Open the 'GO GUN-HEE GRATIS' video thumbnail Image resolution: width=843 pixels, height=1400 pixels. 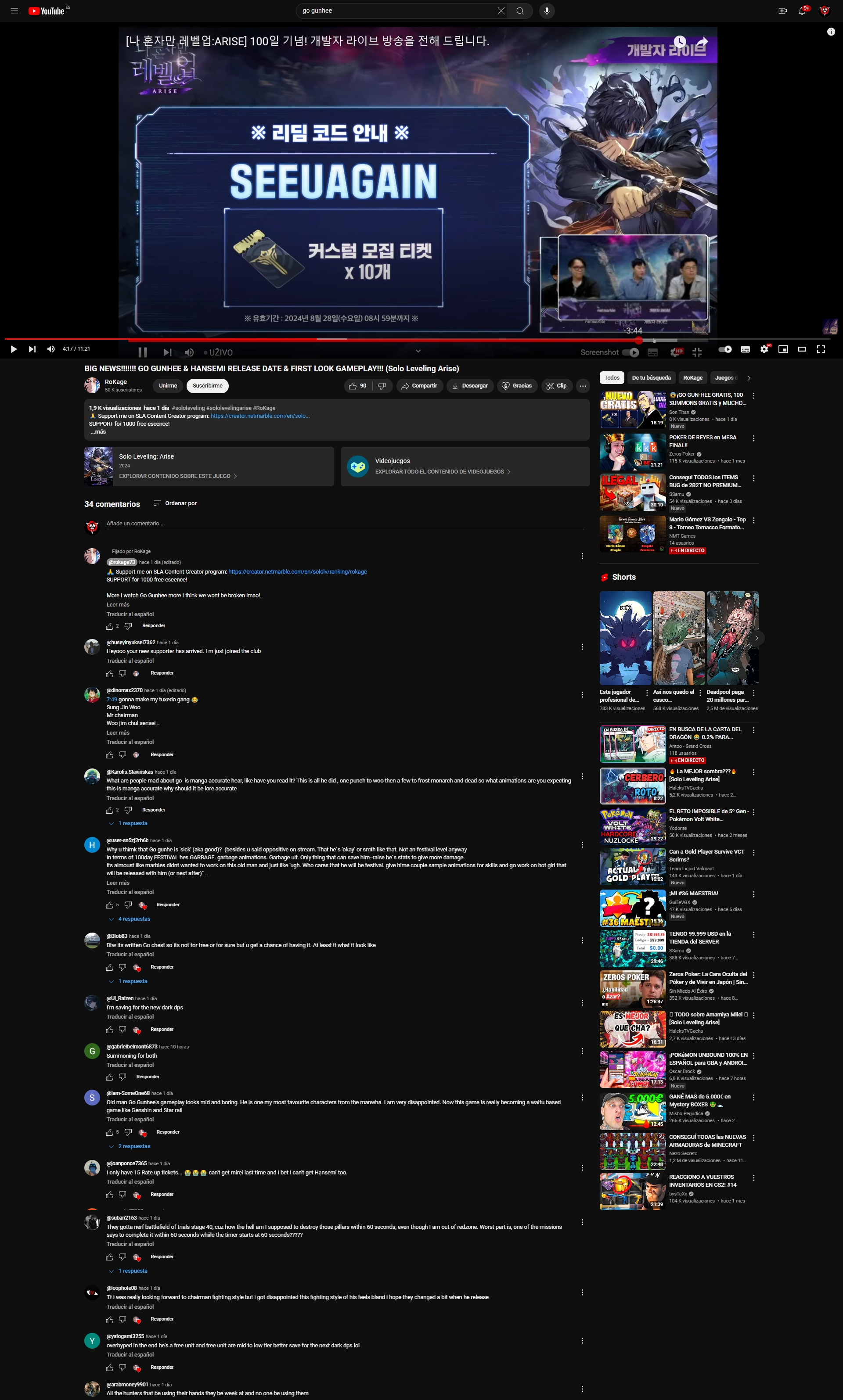[632, 409]
